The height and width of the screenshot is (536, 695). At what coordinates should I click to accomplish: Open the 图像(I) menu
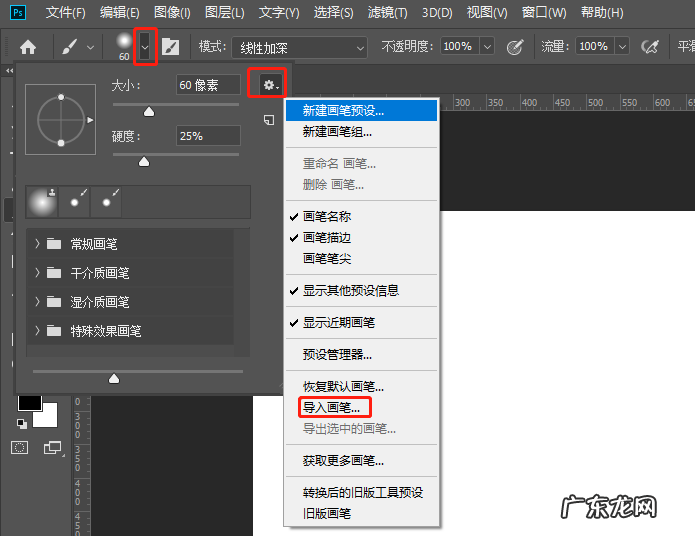(x=172, y=12)
